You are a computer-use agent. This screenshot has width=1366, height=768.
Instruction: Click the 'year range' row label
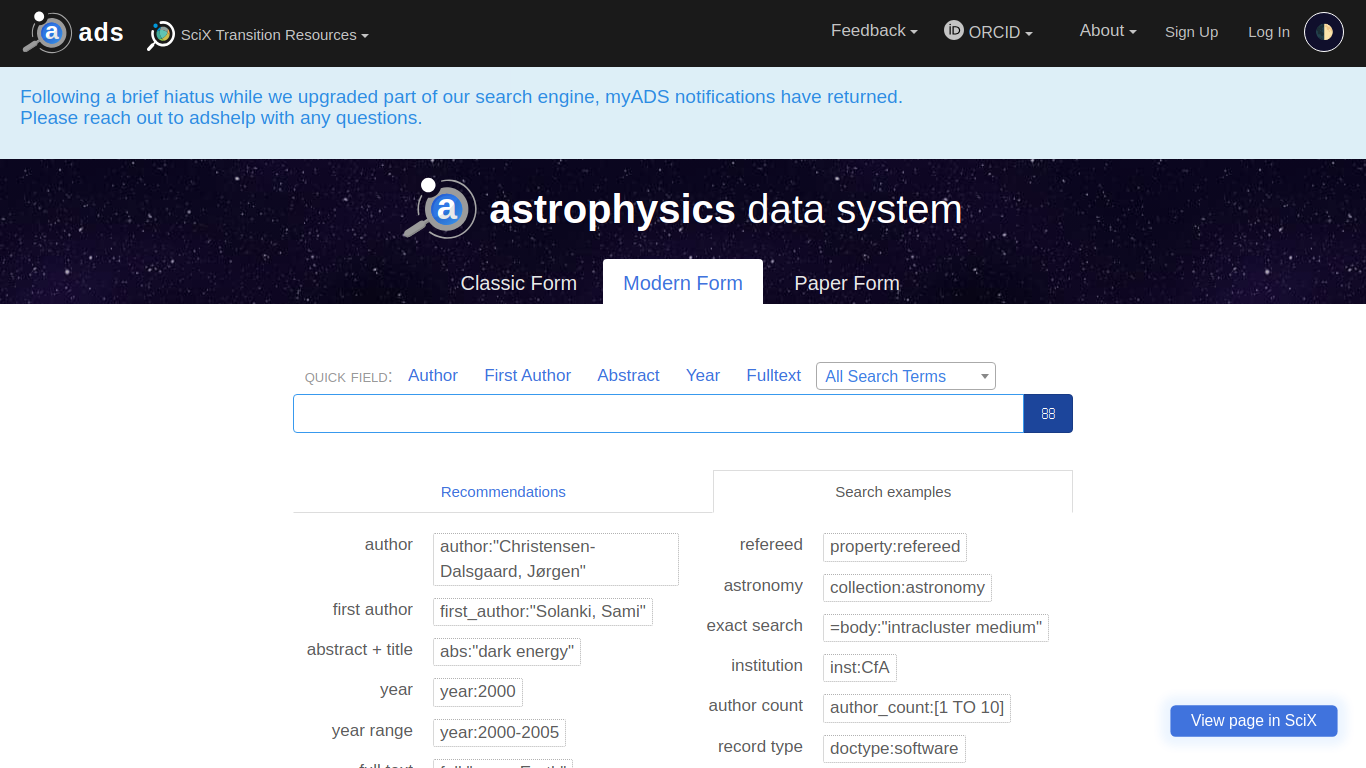click(372, 731)
